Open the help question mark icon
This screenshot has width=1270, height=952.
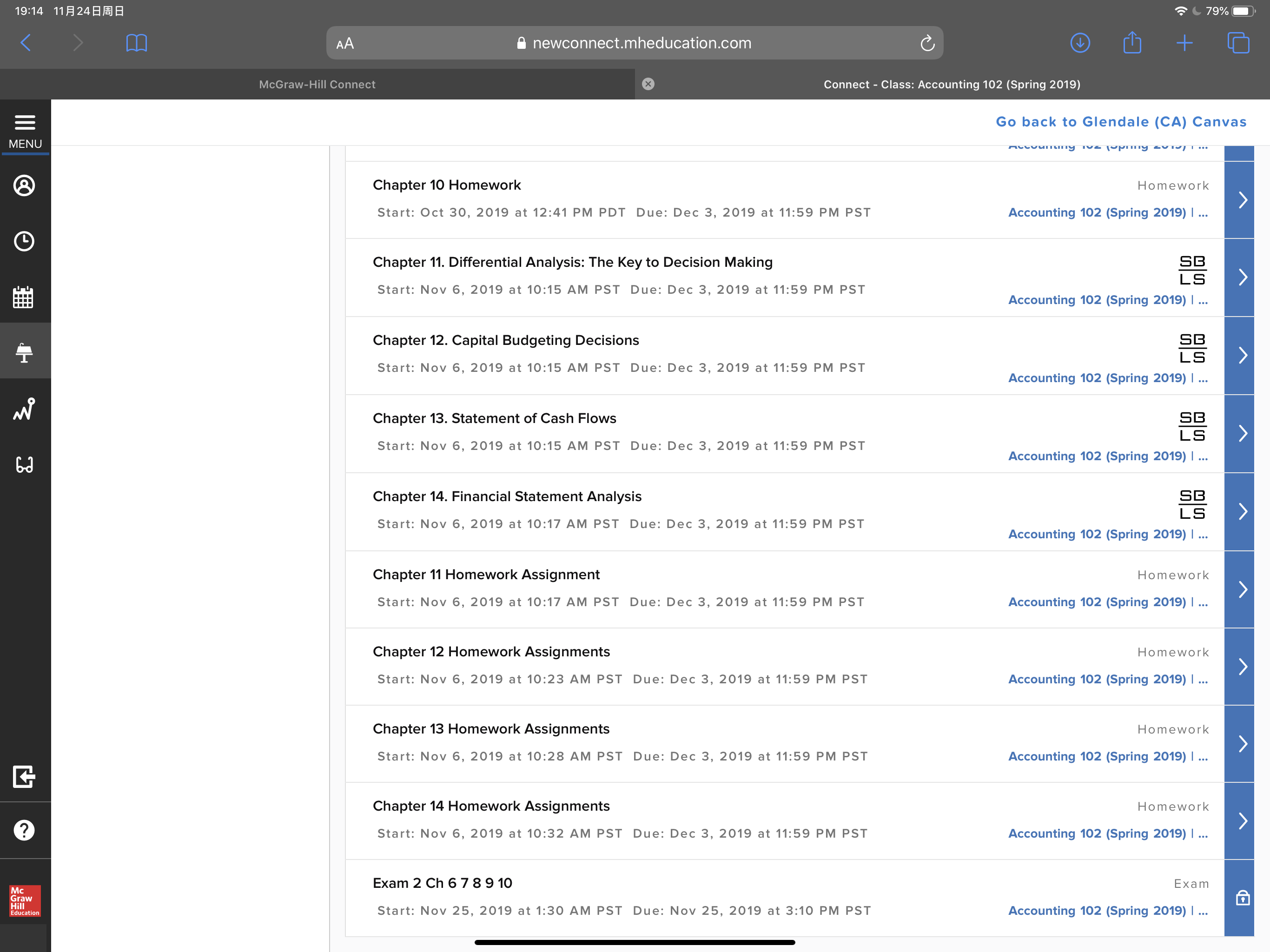tap(24, 830)
